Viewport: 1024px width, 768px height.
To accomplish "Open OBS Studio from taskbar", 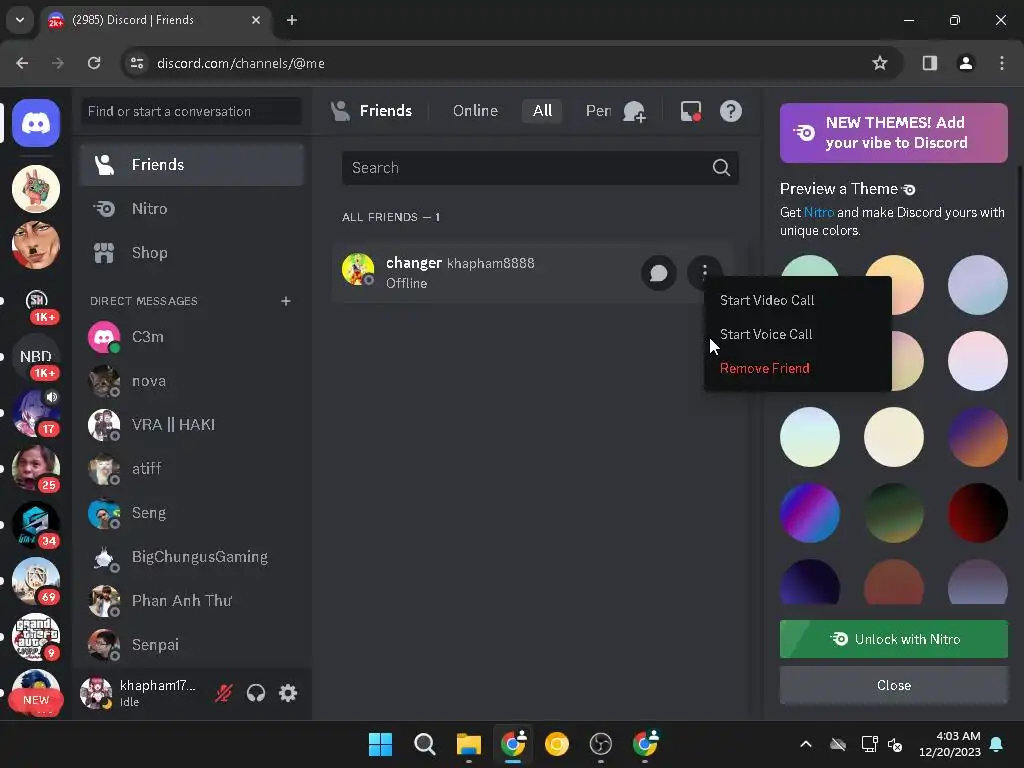I will [600, 744].
